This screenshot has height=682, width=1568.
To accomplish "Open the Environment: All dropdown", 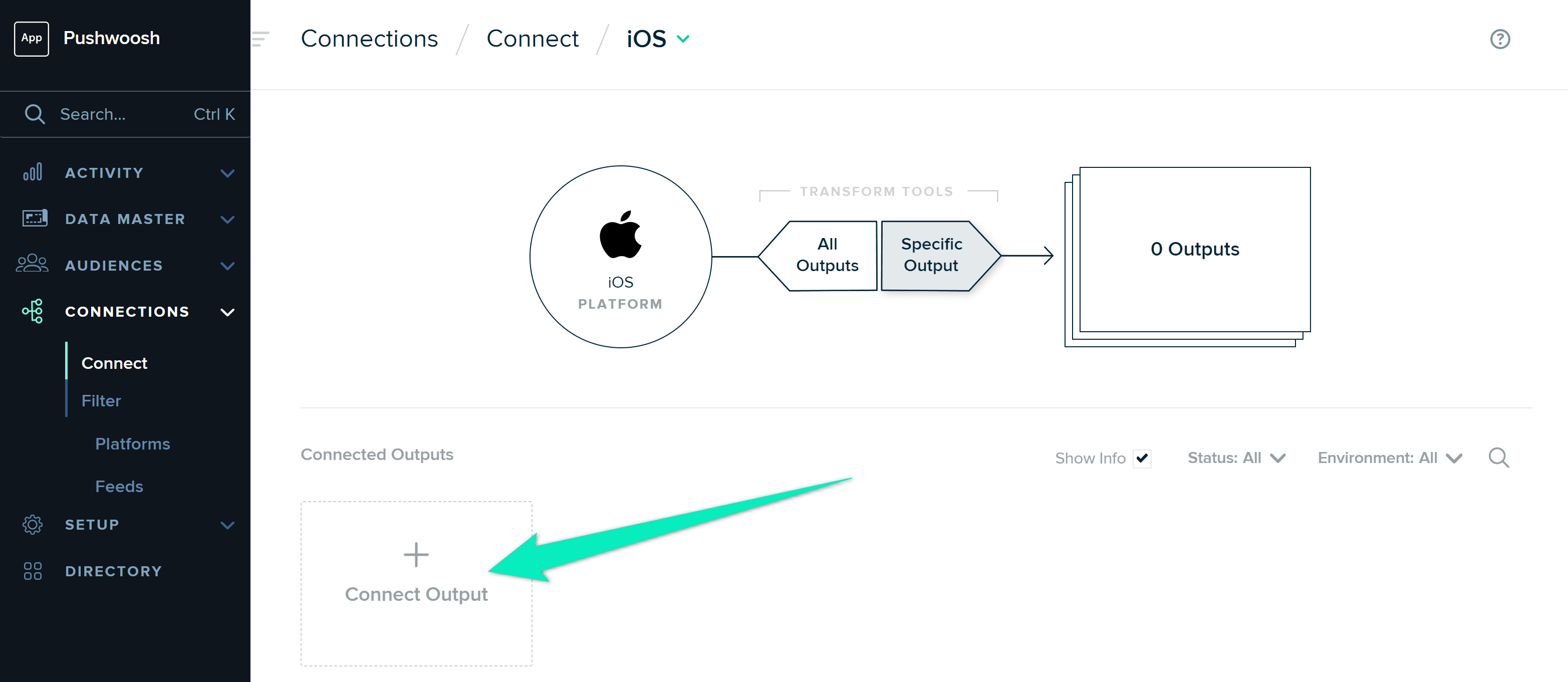I will click(1390, 458).
